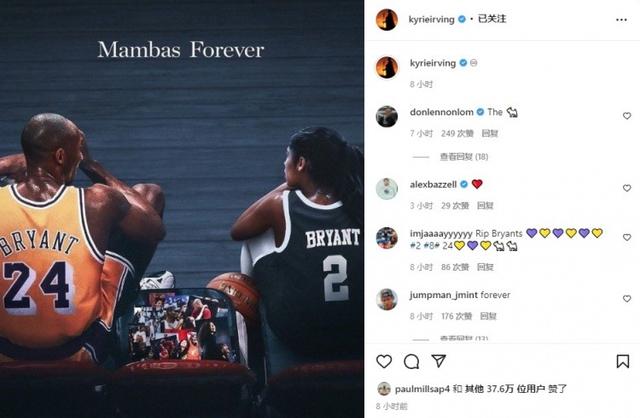Like imjaaaayyyyyy's comment with heart
Viewport: 640px width, 418px height.
pyautogui.click(x=627, y=237)
